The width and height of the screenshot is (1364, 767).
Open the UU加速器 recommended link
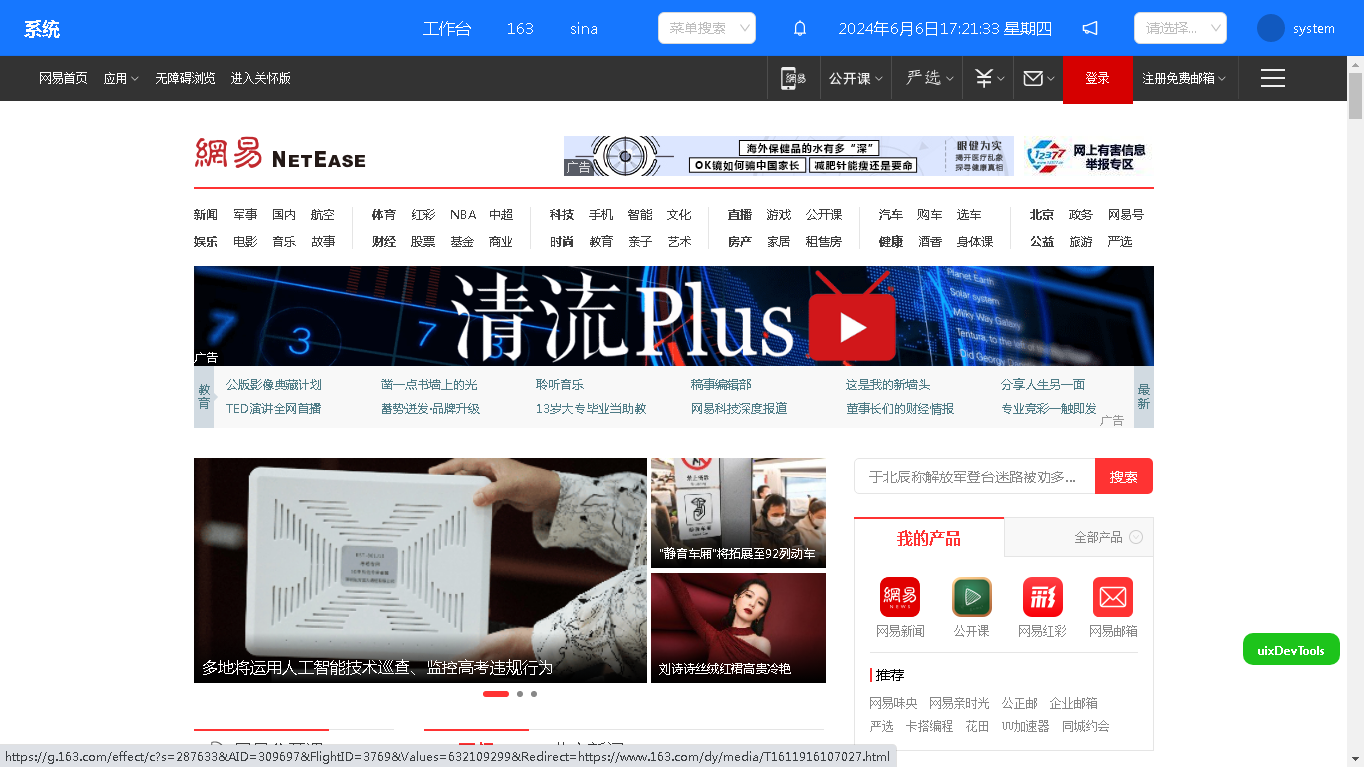1026,727
